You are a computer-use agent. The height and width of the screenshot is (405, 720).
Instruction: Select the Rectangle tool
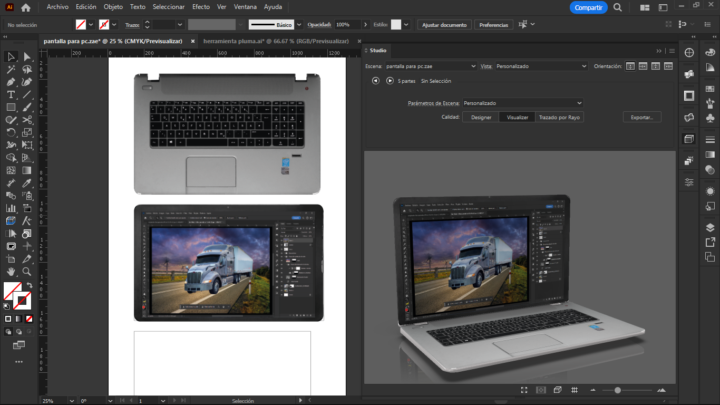point(11,107)
